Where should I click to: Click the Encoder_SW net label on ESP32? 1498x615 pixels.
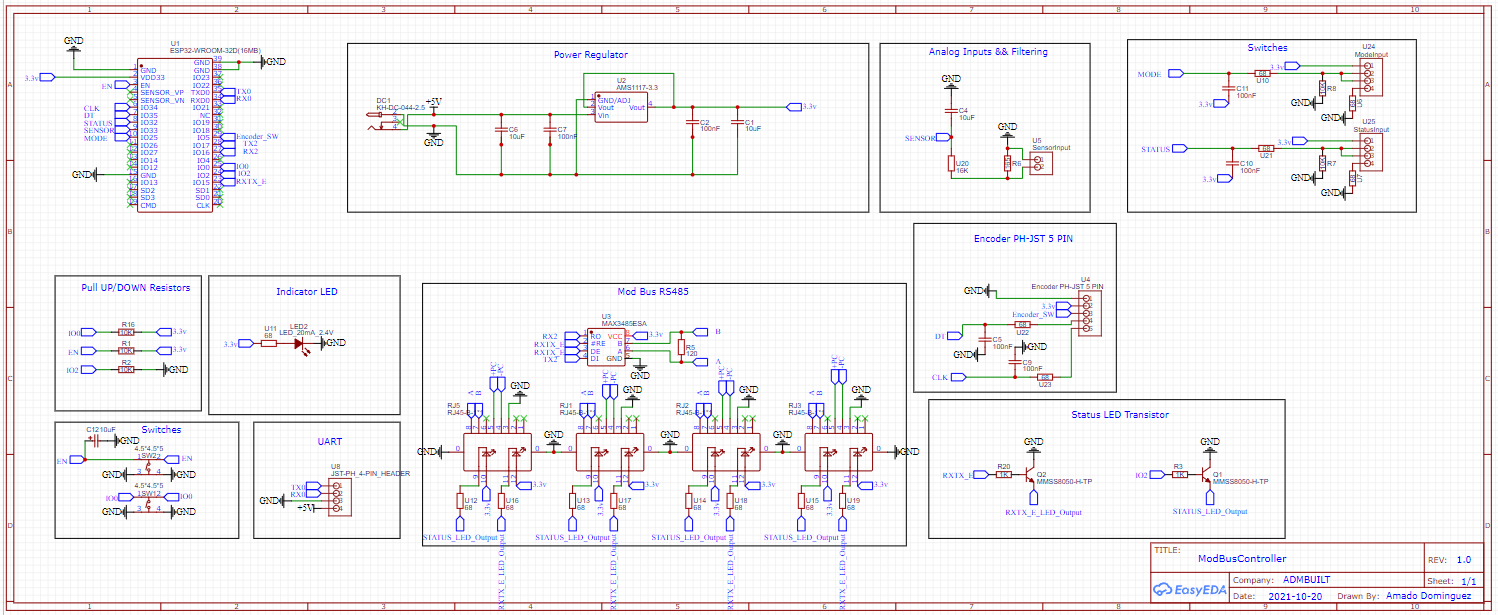[257, 137]
